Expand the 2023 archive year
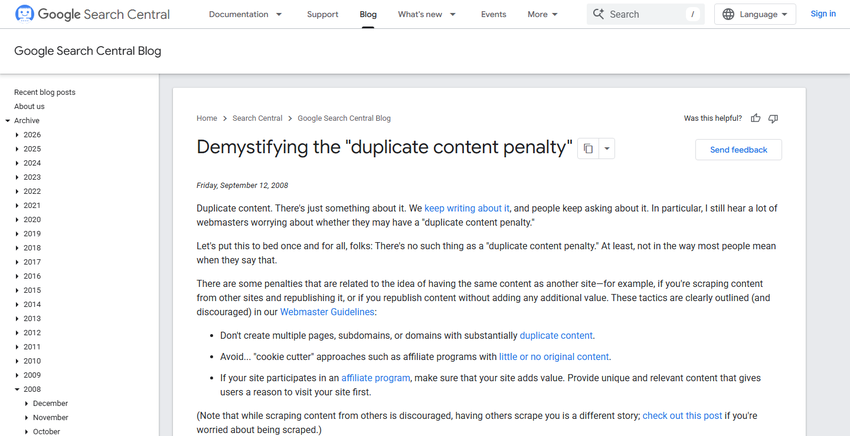Viewport: 850px width, 436px height. 17,177
